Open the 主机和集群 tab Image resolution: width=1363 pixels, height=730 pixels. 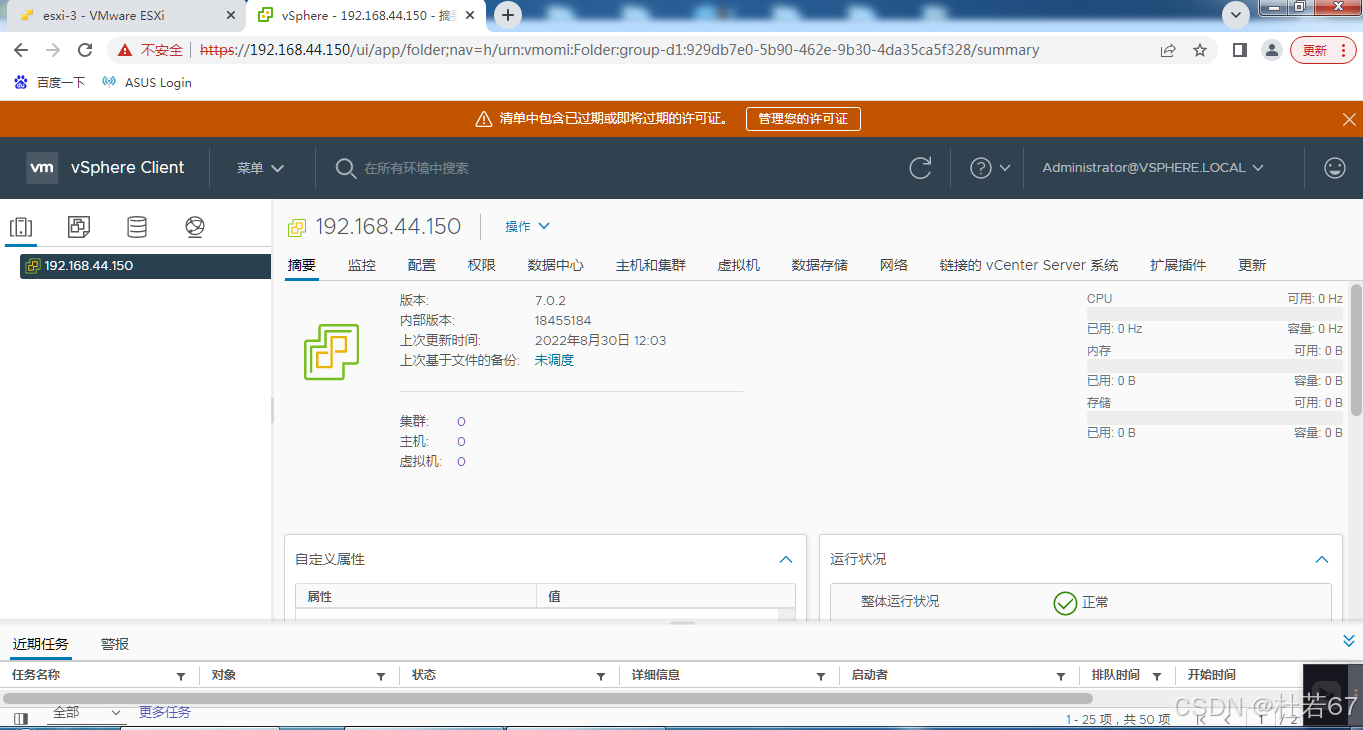651,265
